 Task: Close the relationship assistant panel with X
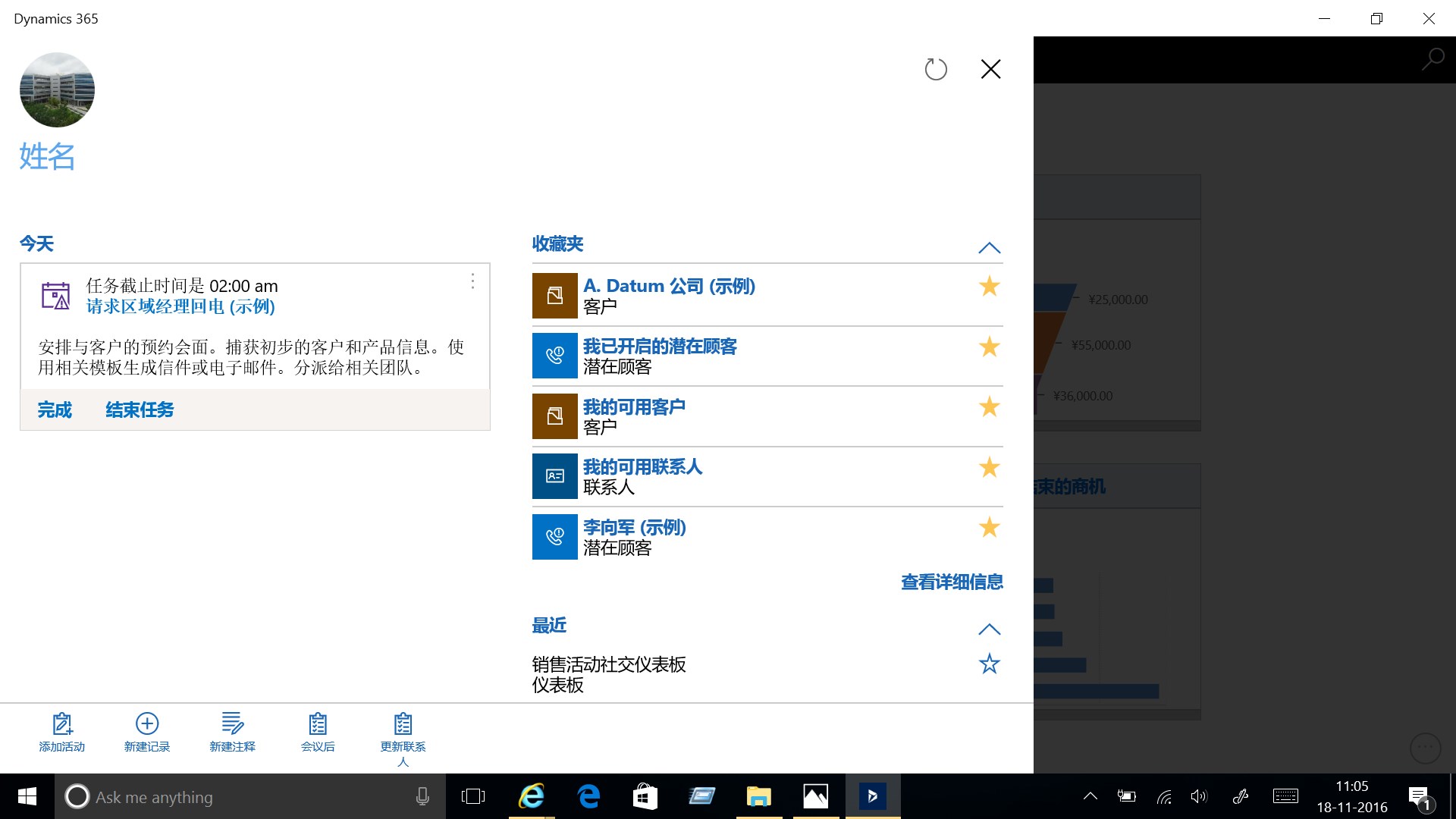(x=990, y=70)
